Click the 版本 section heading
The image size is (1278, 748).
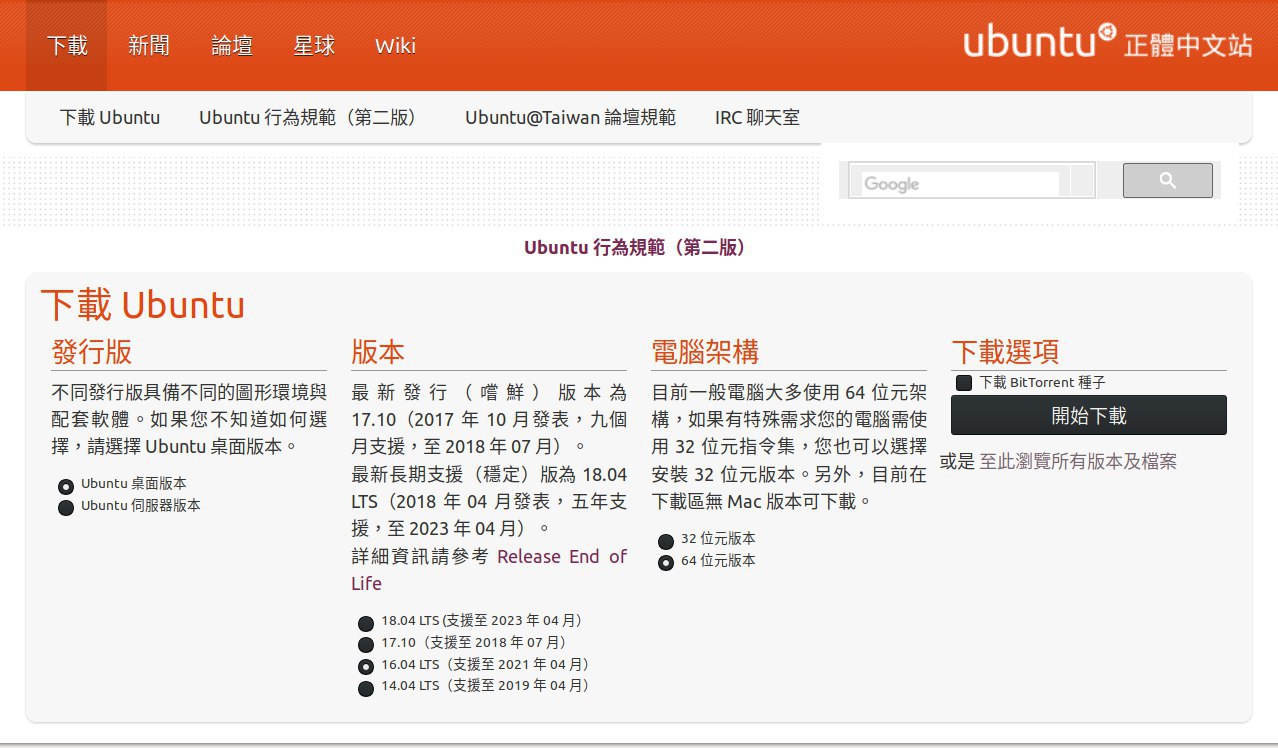click(x=378, y=352)
